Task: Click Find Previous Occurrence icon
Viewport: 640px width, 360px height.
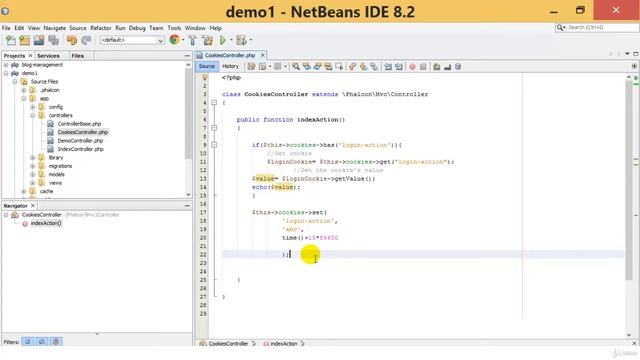Action: (307, 67)
